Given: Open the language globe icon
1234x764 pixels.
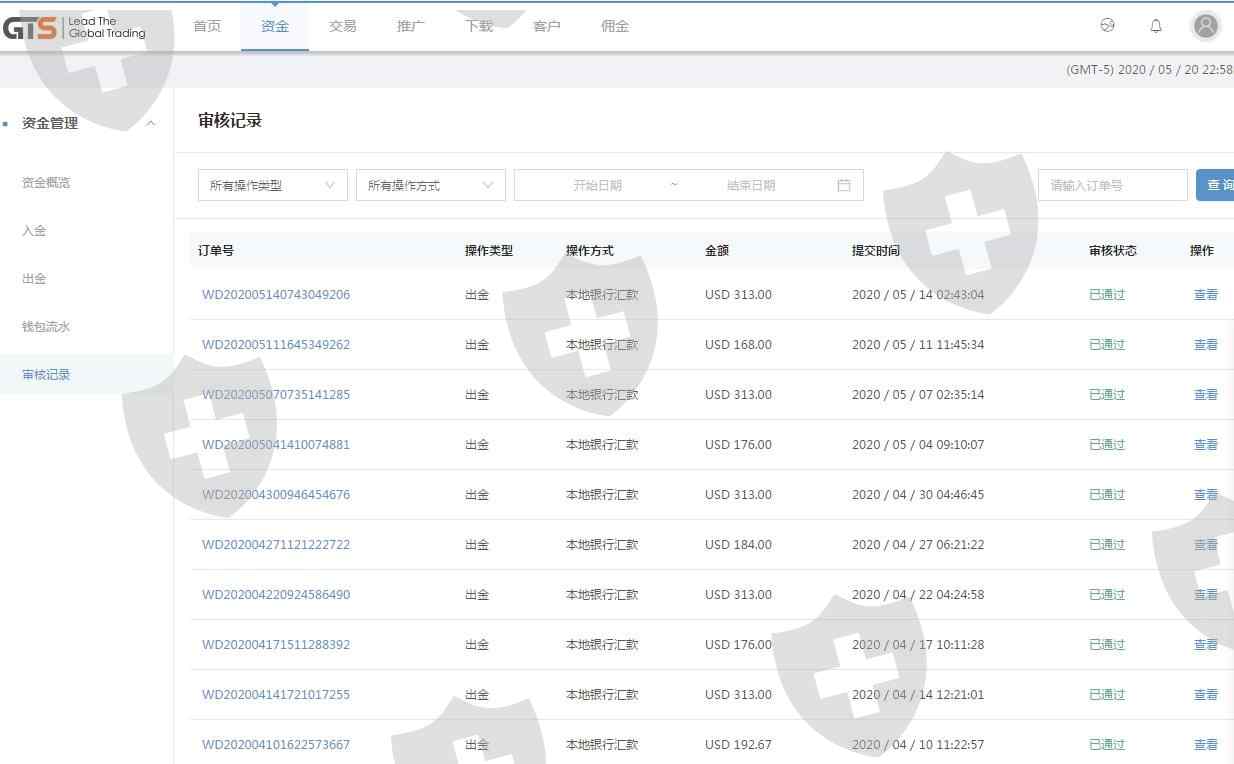Looking at the screenshot, I should point(1107,26).
